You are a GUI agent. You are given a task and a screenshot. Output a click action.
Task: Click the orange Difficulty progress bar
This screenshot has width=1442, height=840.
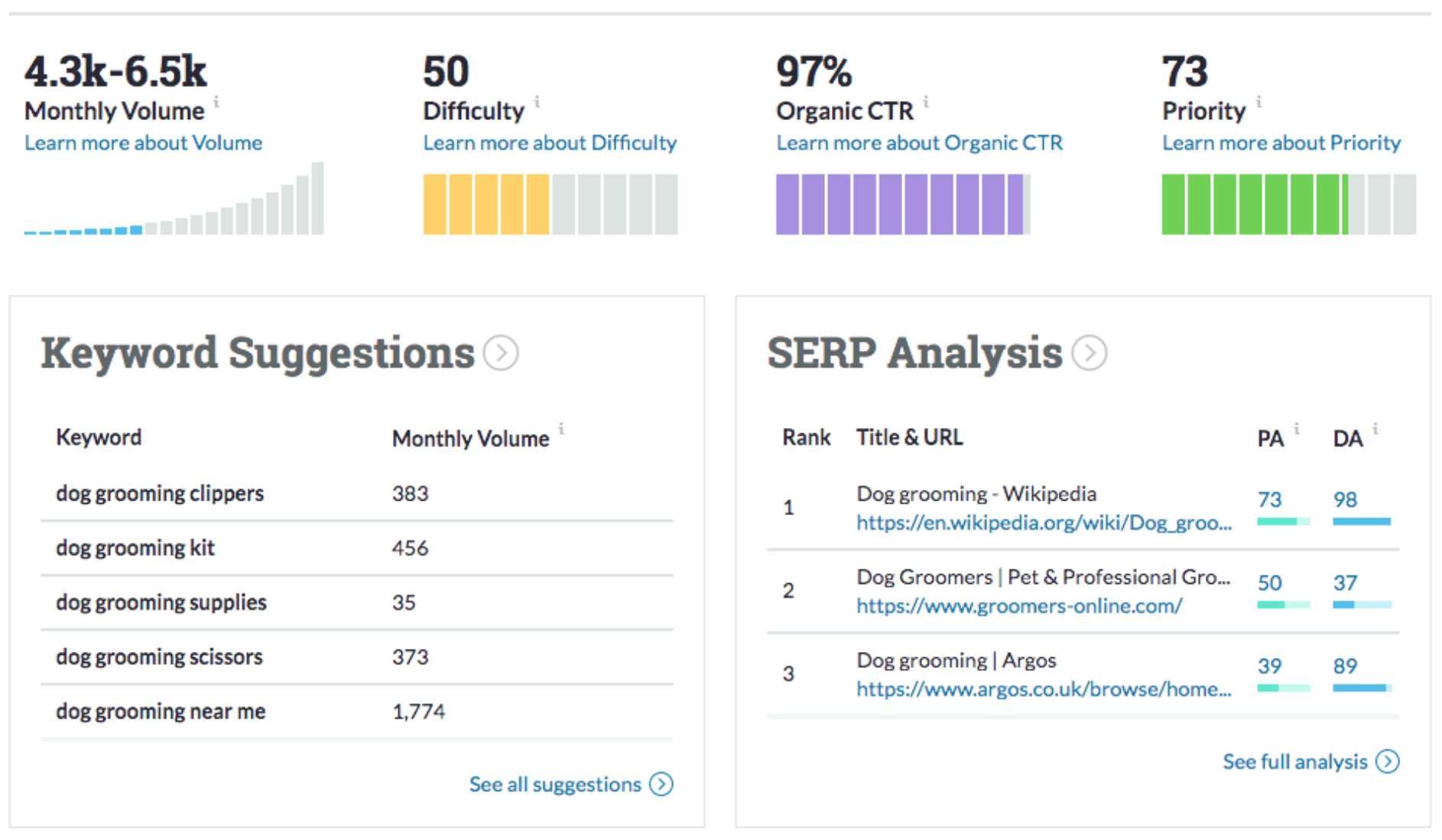[486, 203]
